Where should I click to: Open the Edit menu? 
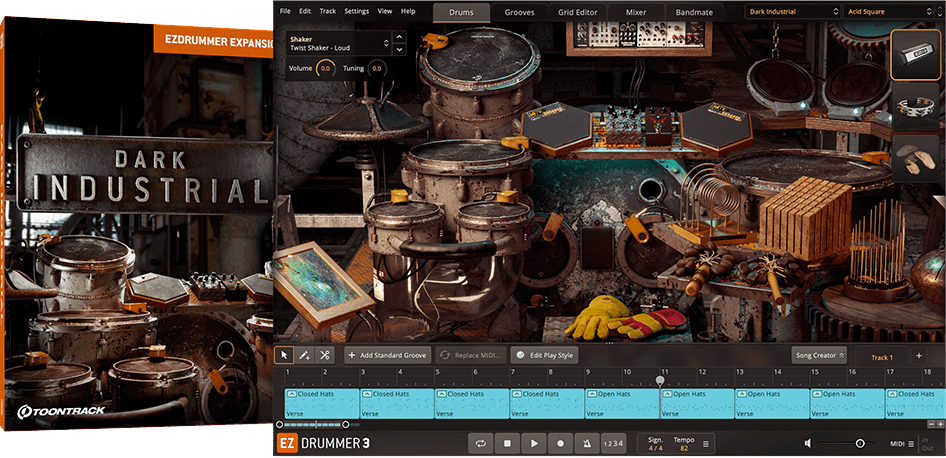305,11
